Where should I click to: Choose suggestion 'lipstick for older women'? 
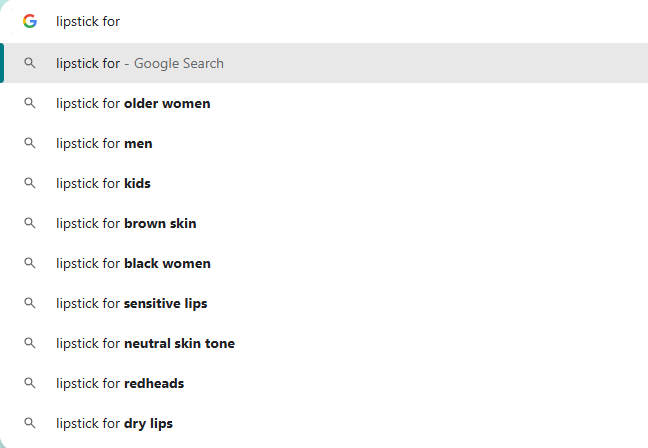[324, 103]
